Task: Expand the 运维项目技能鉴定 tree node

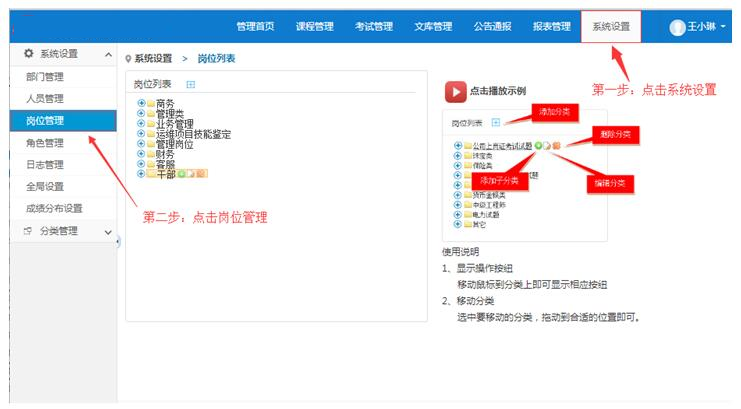Action: point(141,133)
